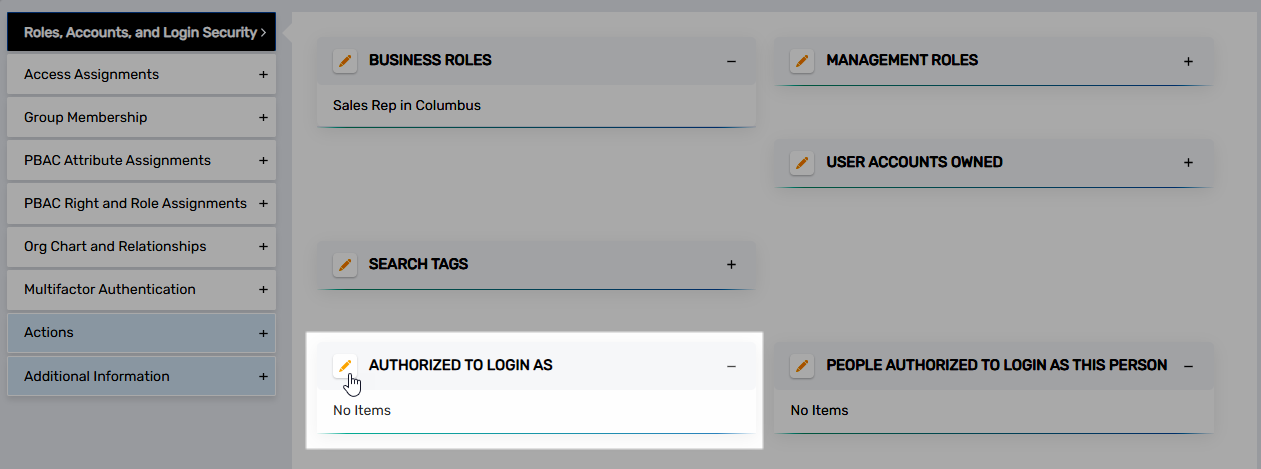Expand the Search Tags panel
The height and width of the screenshot is (469, 1261).
coord(731,265)
